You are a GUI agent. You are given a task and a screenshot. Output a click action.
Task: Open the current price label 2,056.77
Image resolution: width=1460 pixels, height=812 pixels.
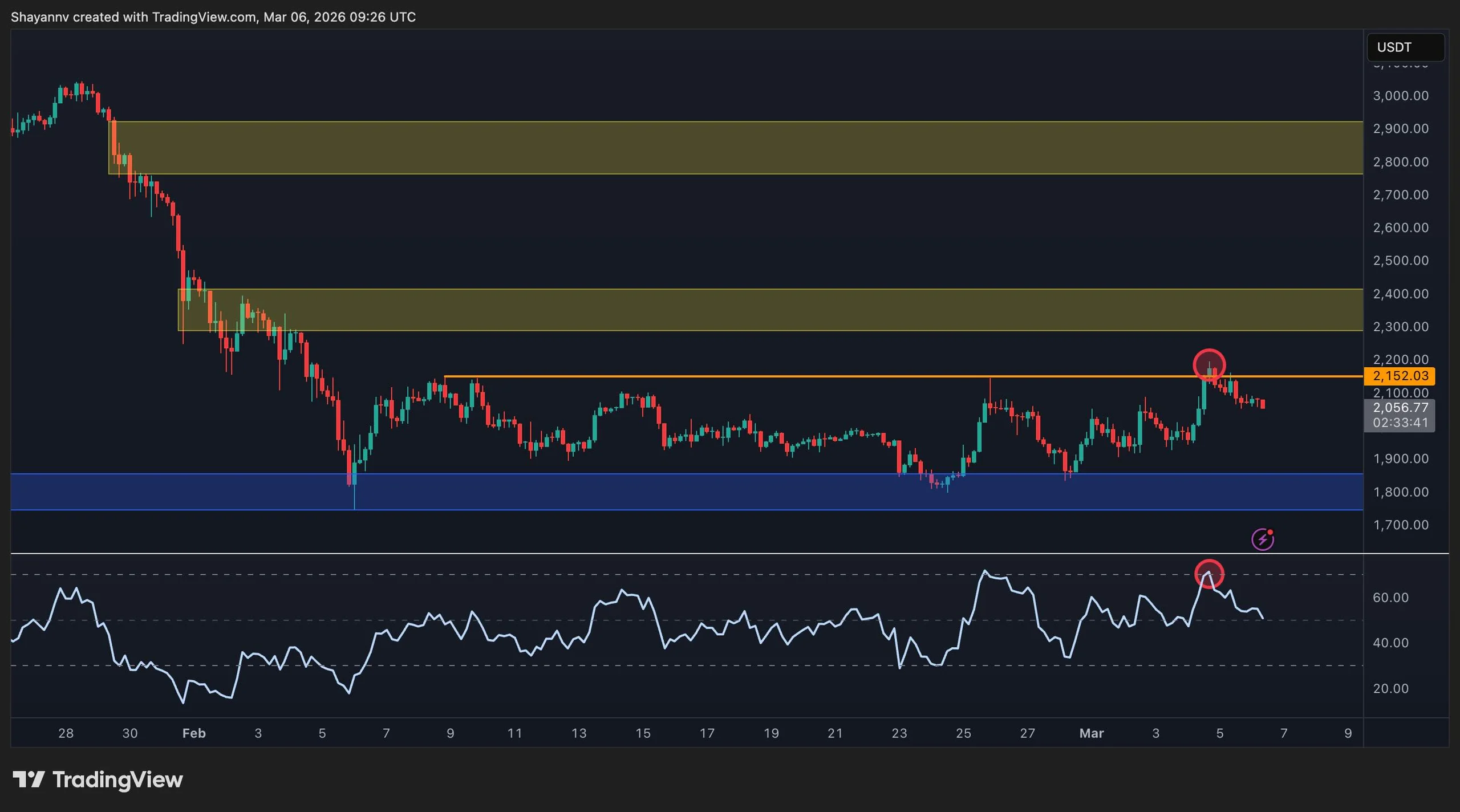coord(1399,408)
